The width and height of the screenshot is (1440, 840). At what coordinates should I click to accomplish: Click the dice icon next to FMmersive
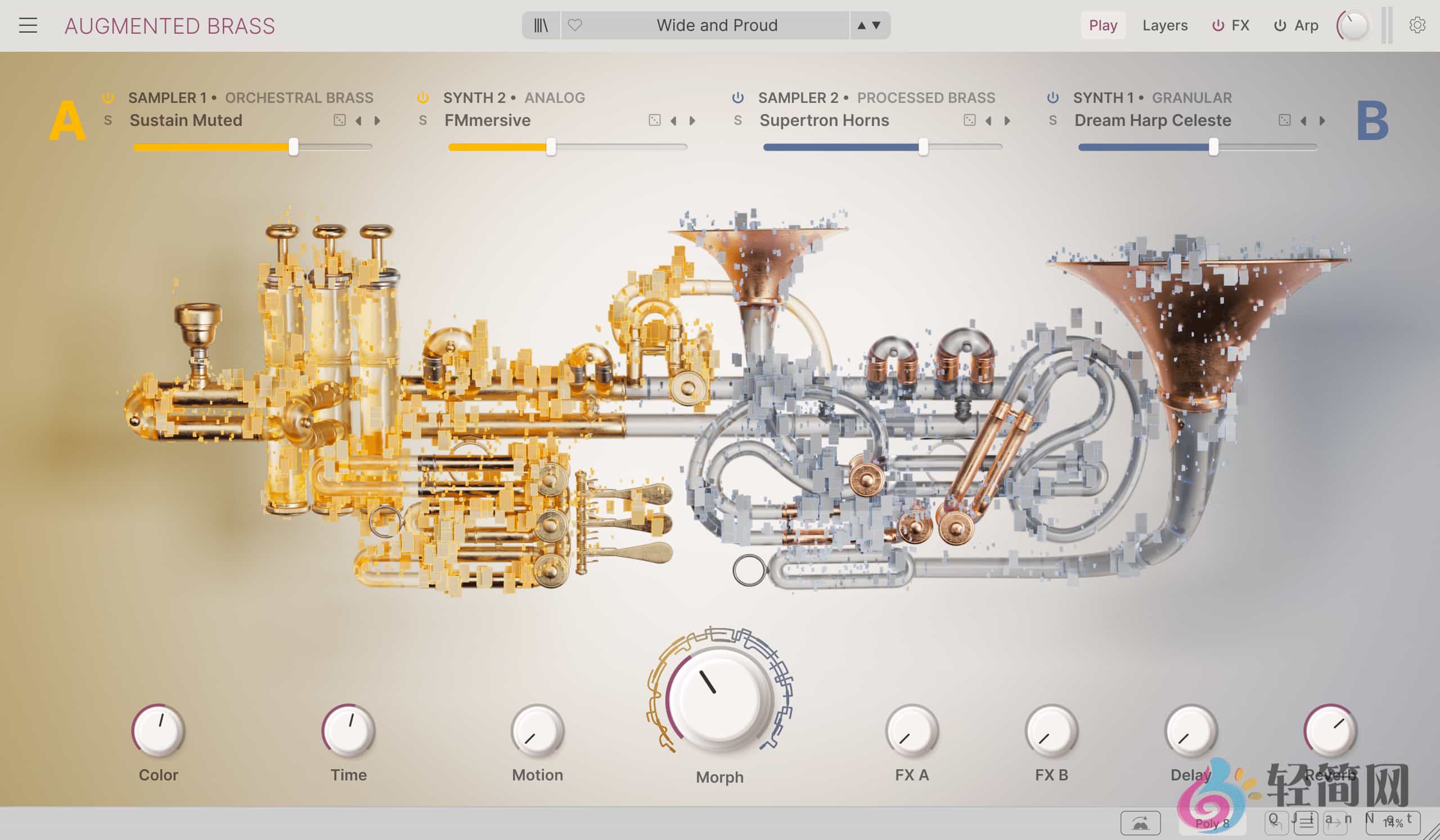click(x=655, y=120)
